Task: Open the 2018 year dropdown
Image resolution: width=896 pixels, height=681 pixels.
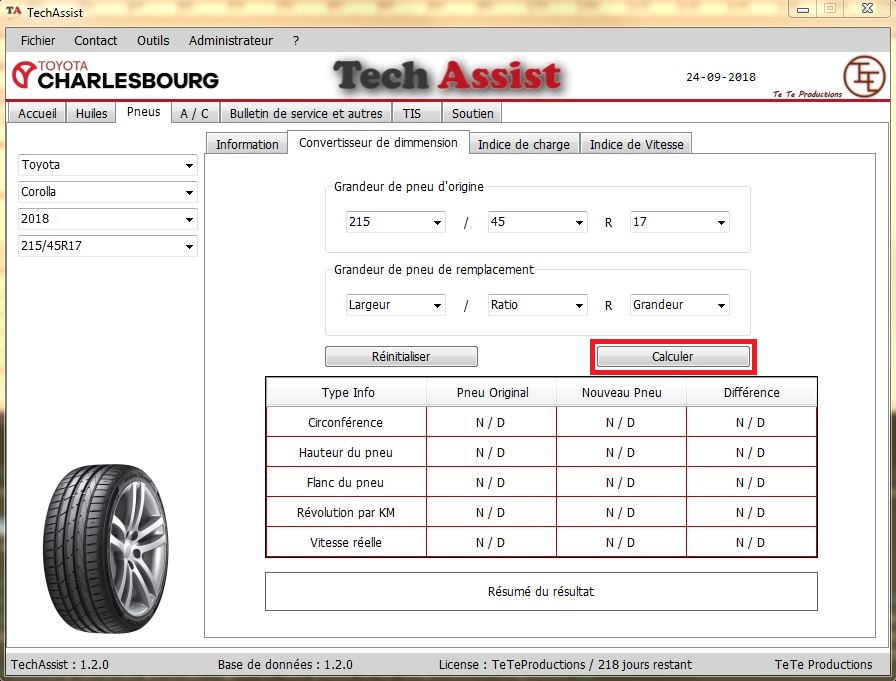Action: click(108, 219)
